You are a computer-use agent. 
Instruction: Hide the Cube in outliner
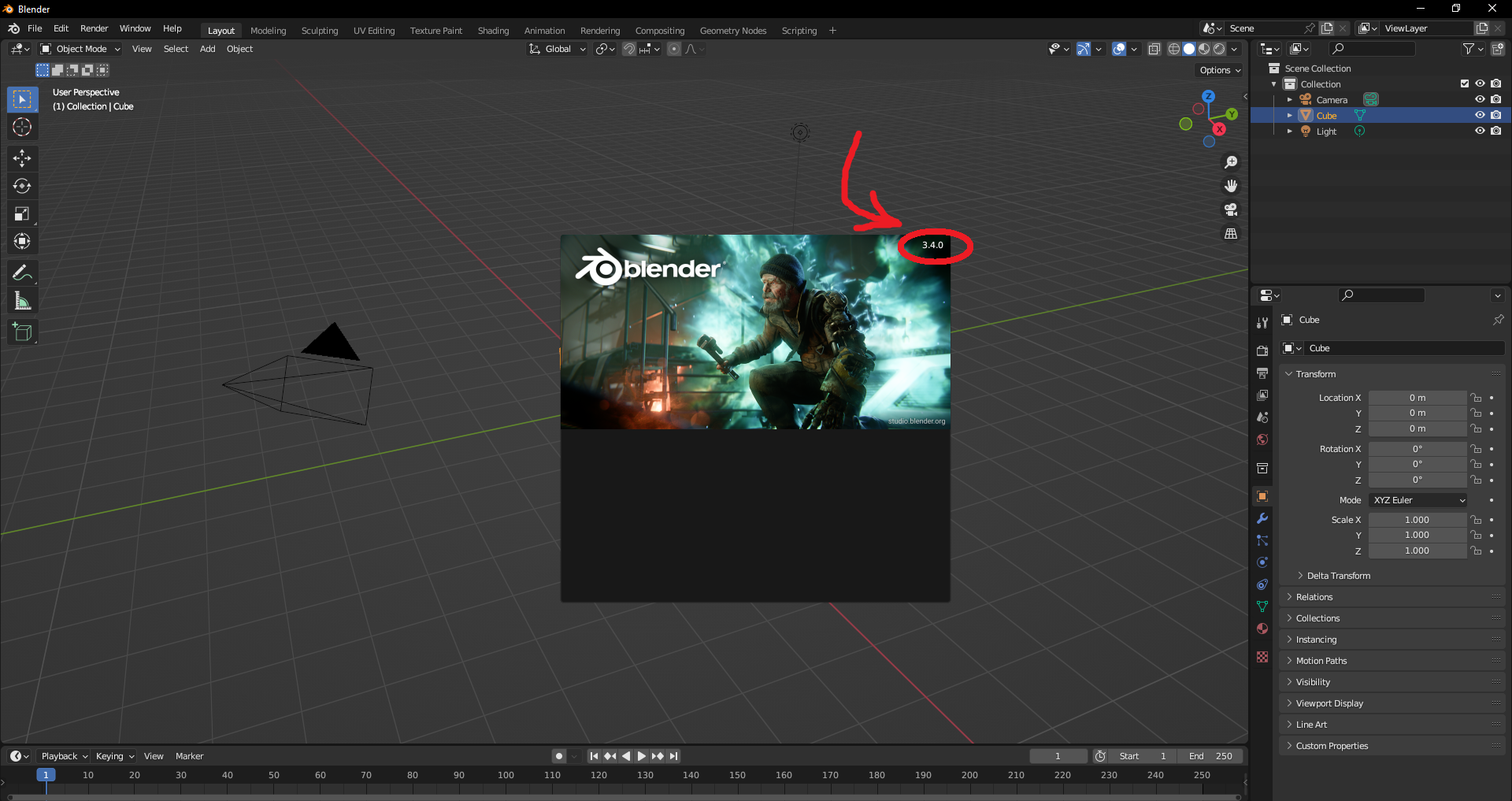(1480, 115)
